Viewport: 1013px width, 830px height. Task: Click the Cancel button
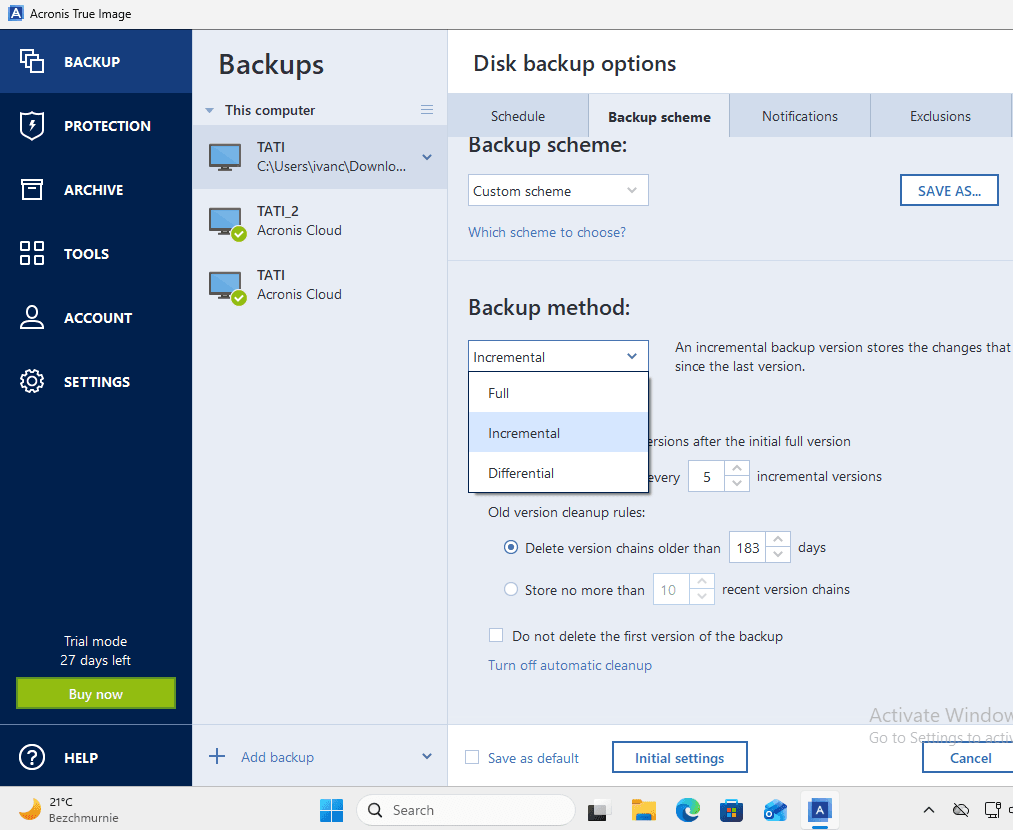coord(970,757)
